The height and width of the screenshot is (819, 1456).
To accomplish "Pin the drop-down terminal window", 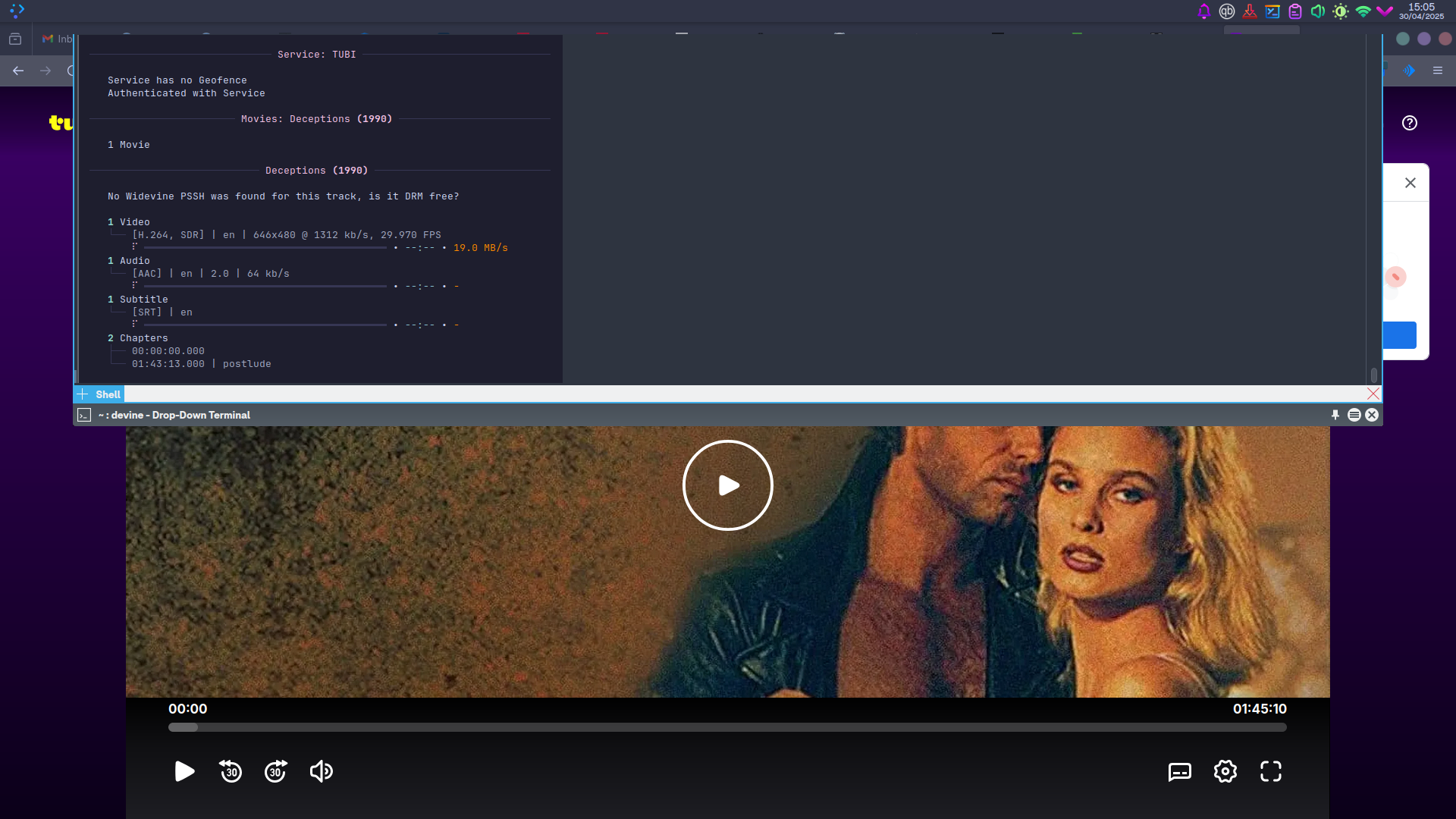I will (x=1335, y=415).
